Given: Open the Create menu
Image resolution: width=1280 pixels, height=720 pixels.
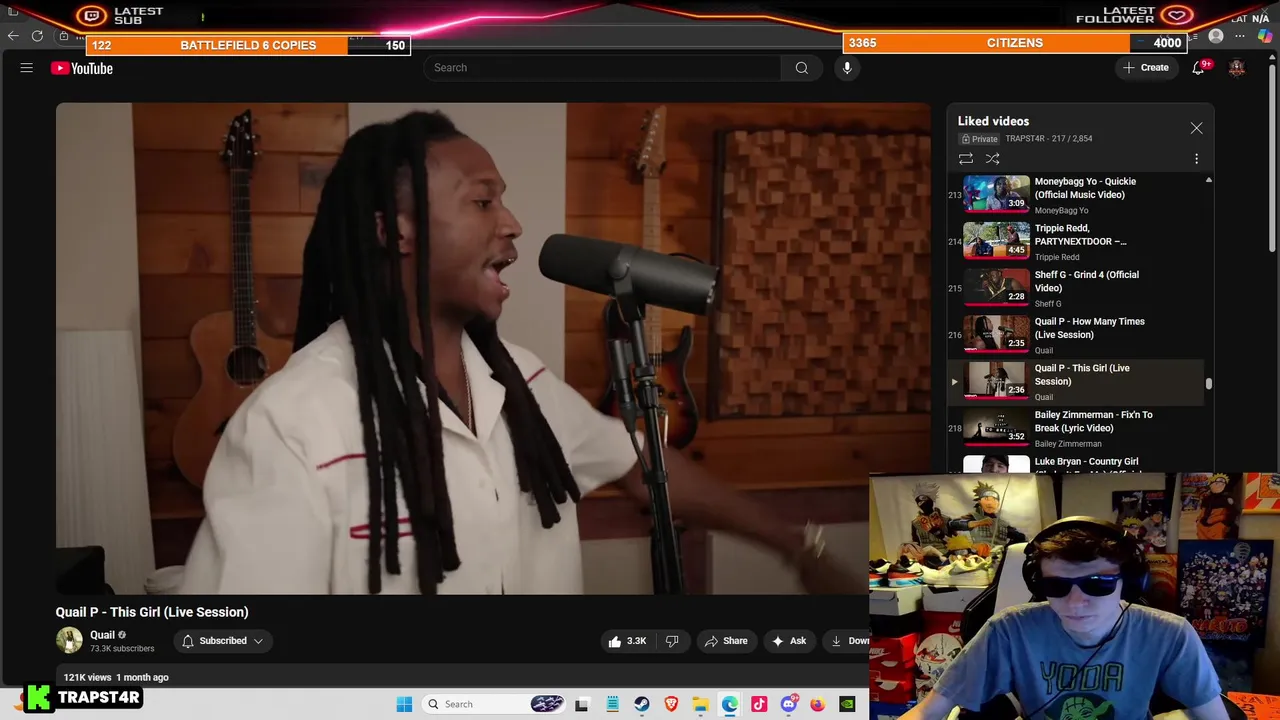Looking at the screenshot, I should [1146, 68].
